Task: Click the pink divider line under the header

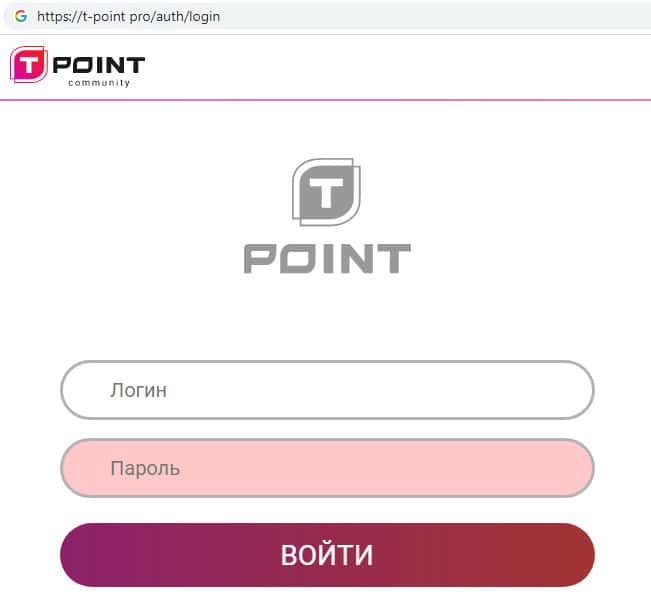Action: 325,100
